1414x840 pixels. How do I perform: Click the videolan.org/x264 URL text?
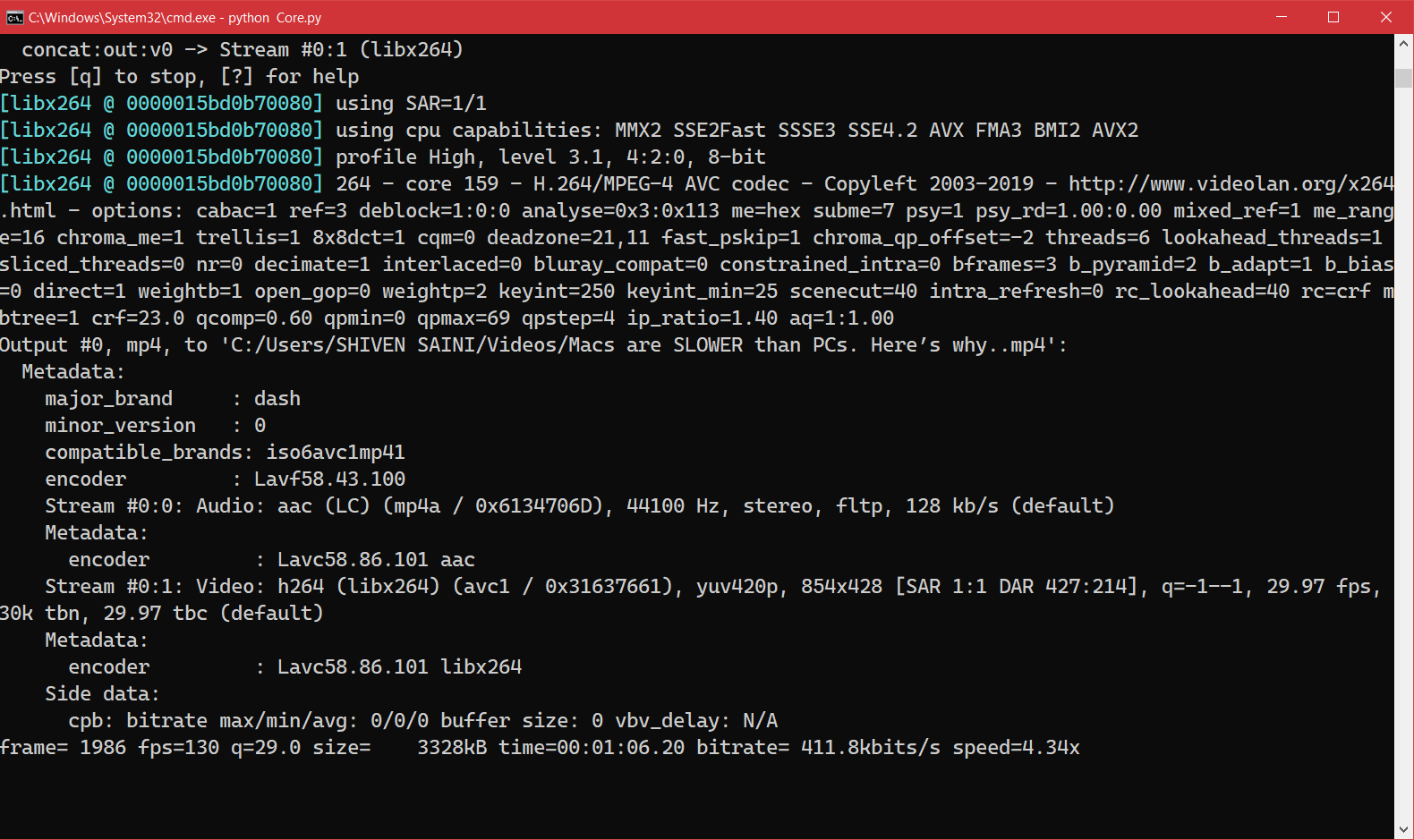point(1231,183)
